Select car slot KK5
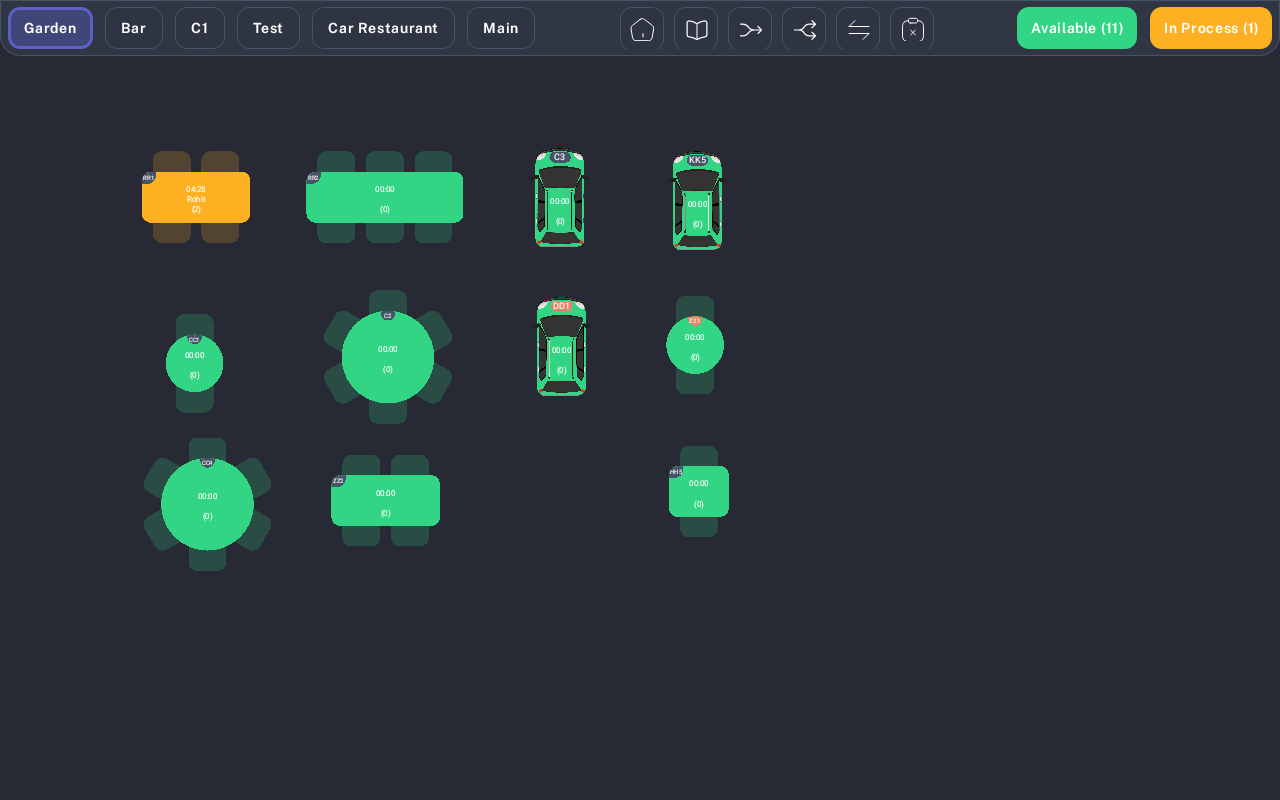The height and width of the screenshot is (800, 1280). tap(697, 201)
